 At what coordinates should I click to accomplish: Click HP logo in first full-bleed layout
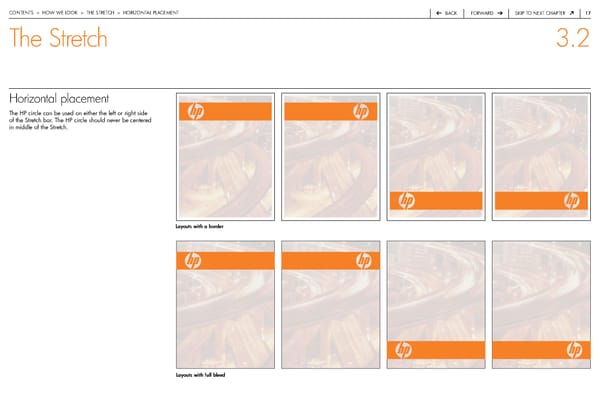pos(193,261)
